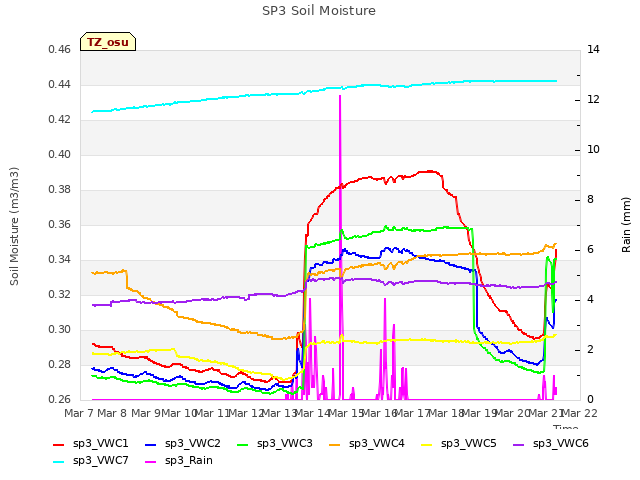Select sp3_VWC5 legend entry
This screenshot has width=640, height=480.
point(459,444)
